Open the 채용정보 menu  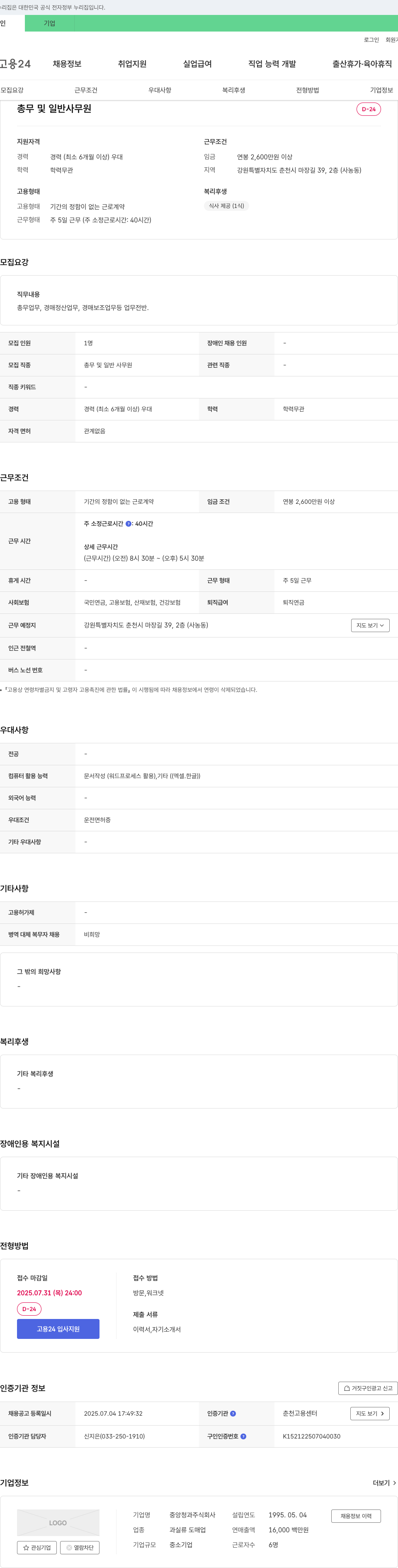point(67,64)
